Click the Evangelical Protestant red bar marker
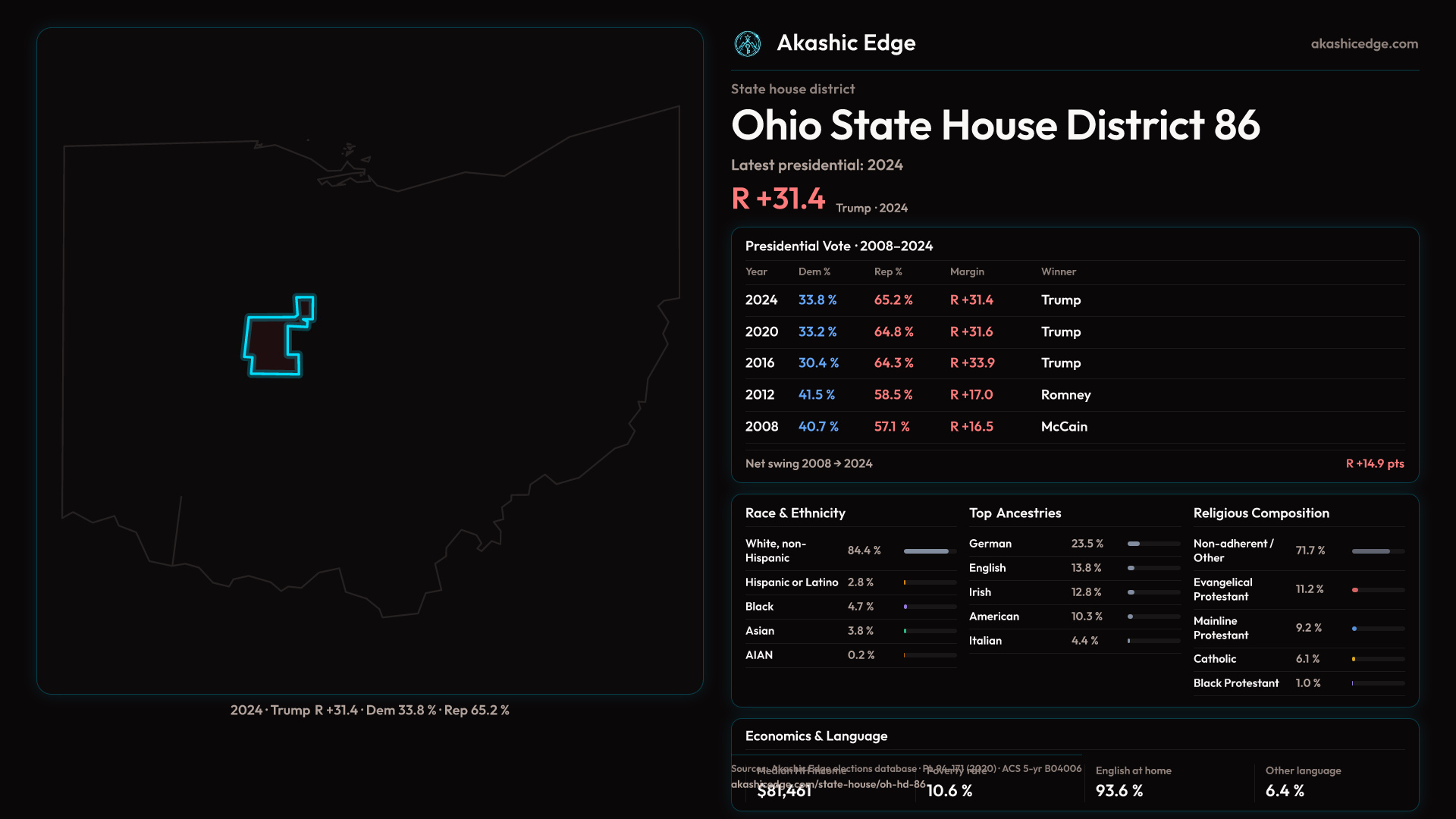 point(1355,590)
